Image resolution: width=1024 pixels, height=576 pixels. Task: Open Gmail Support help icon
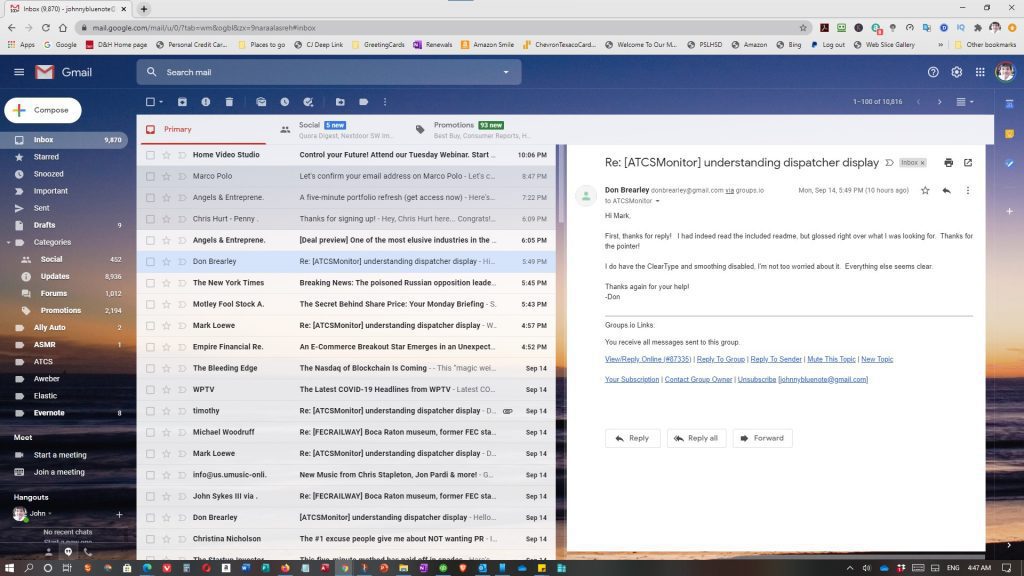pos(933,72)
